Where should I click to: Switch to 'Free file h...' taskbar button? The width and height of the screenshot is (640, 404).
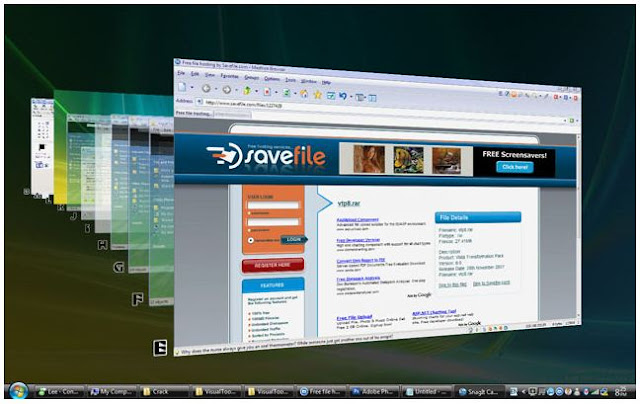click(322, 392)
